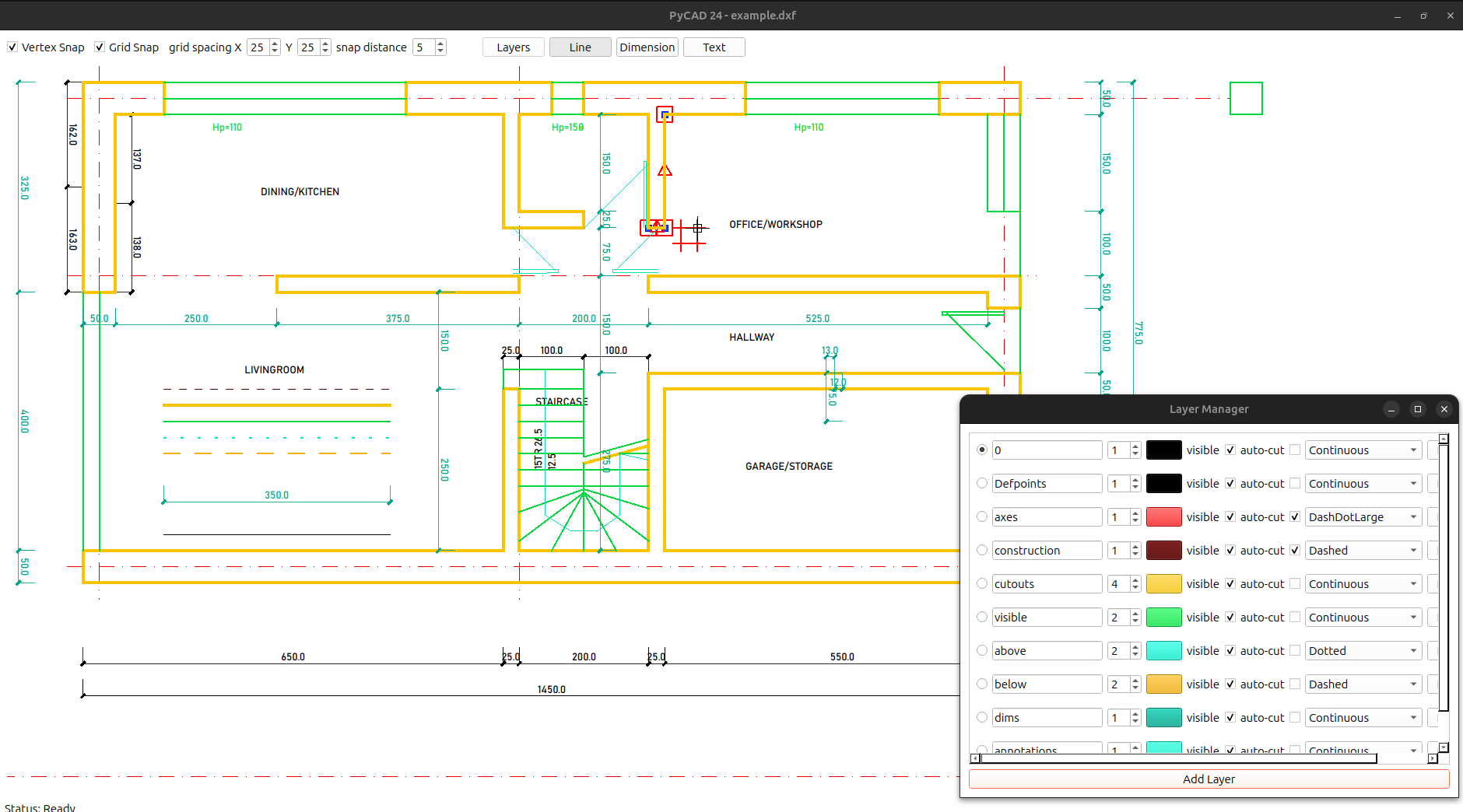Edit the construction layer name field
Screen dimensions: 1463x812
pos(1047,550)
